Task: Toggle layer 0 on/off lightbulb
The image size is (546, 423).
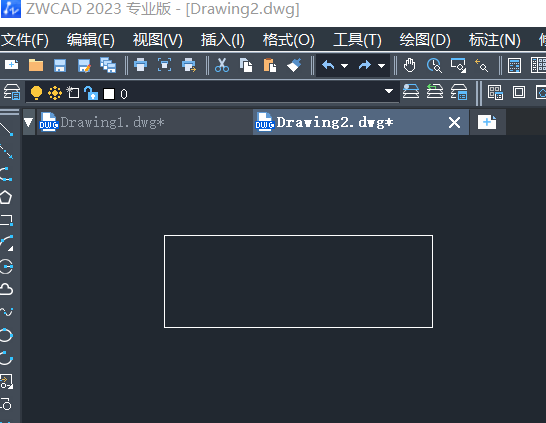Action: (36, 93)
